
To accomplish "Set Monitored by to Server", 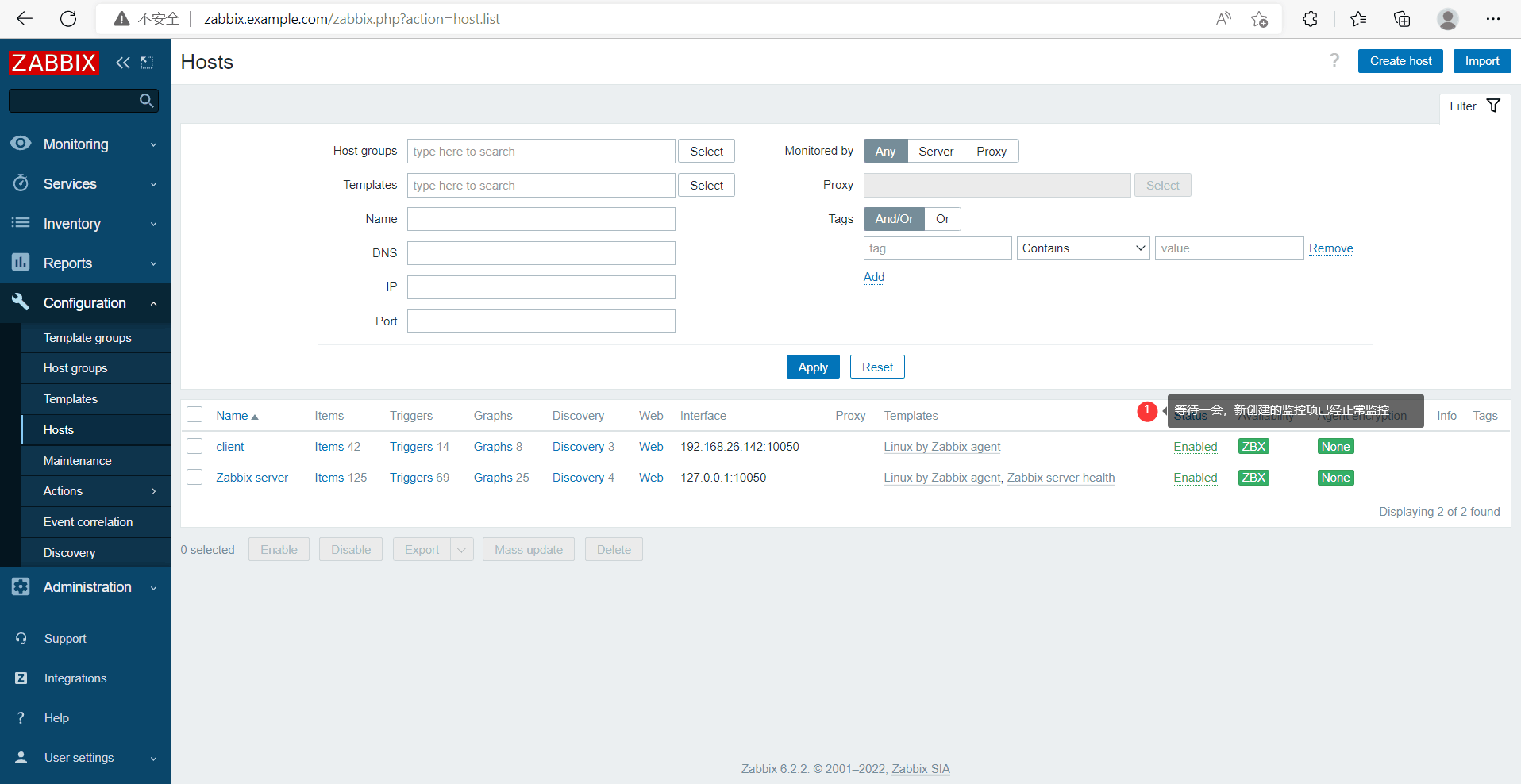I will (936, 151).
